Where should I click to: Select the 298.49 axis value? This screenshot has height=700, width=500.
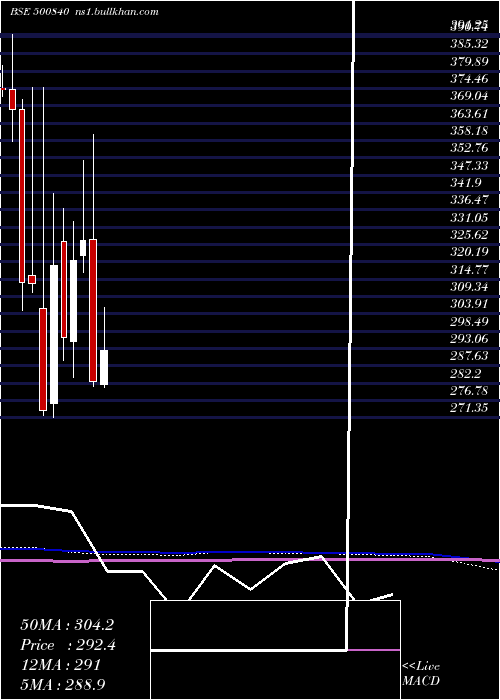(x=469, y=321)
